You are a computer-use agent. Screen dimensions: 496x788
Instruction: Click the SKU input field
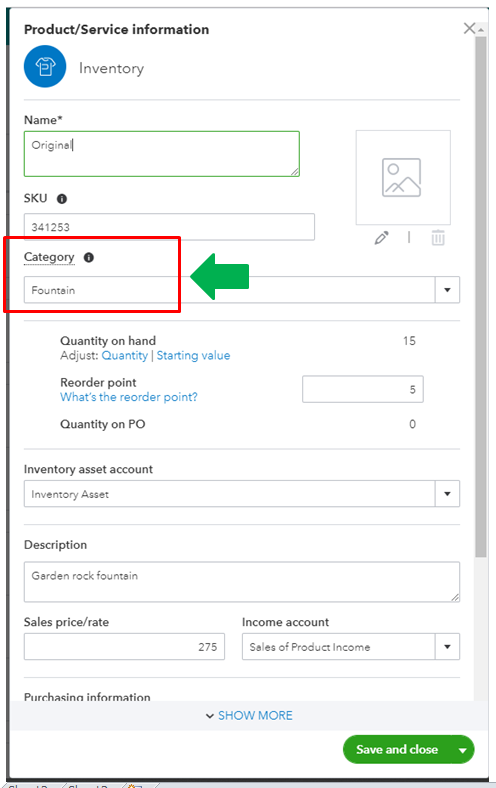tap(169, 227)
